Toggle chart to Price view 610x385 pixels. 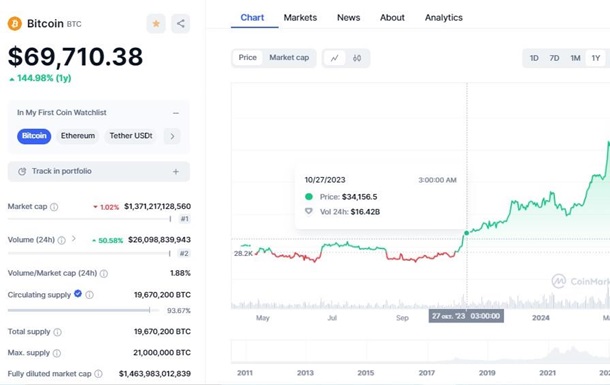(247, 58)
